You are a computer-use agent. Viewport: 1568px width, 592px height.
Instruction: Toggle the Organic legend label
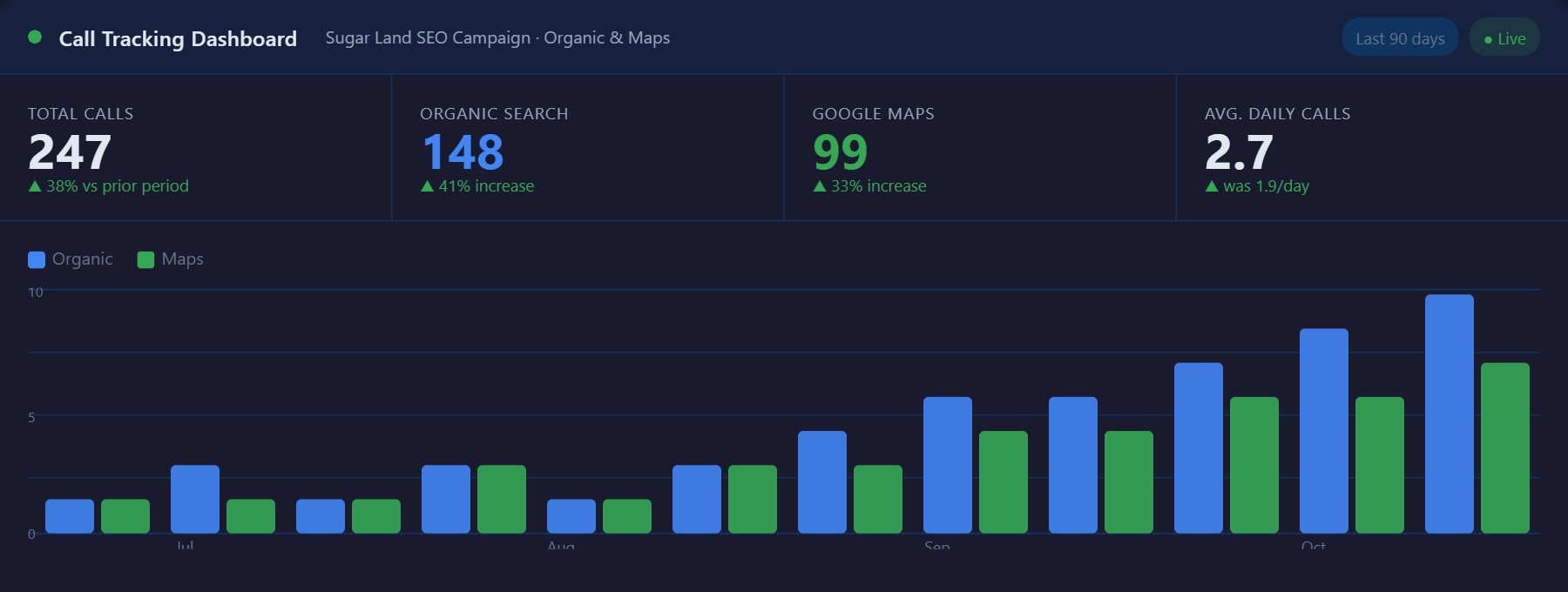(83, 259)
